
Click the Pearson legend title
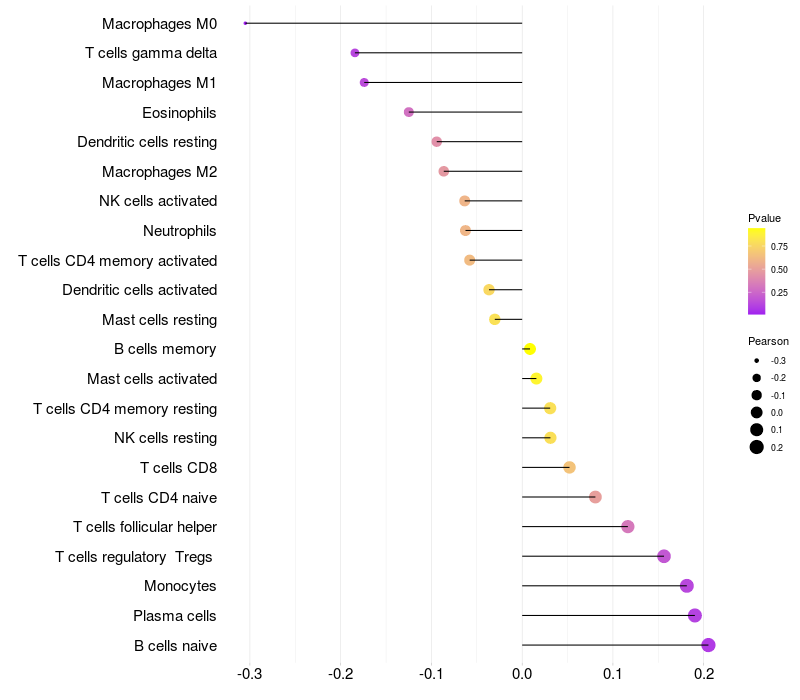pos(768,341)
